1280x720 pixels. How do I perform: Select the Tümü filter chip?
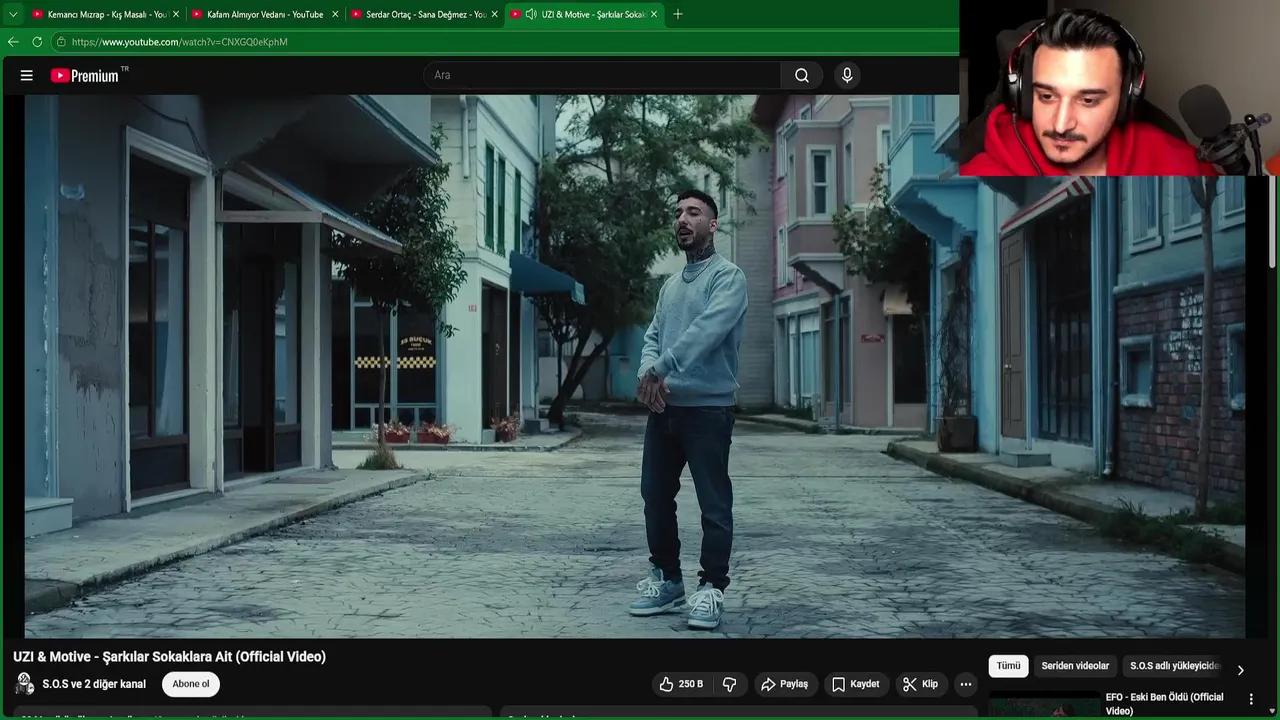pos(1008,666)
